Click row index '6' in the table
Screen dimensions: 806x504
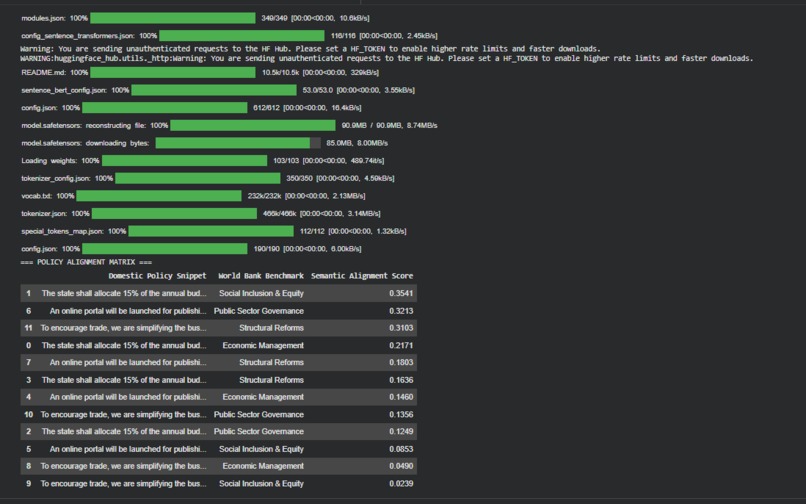(x=28, y=311)
